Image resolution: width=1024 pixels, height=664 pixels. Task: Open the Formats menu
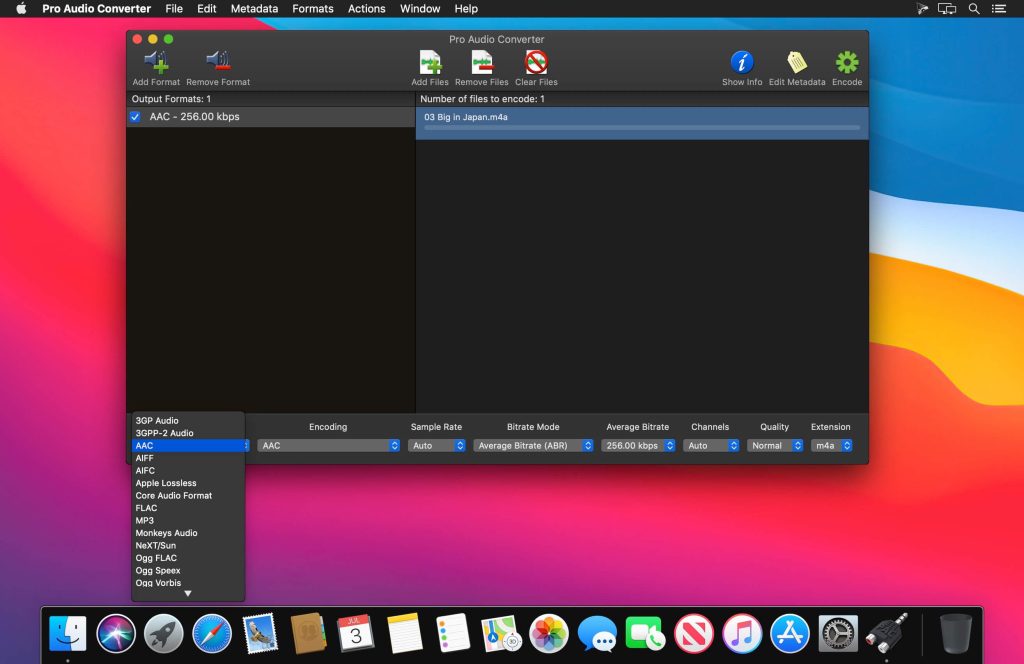click(312, 8)
